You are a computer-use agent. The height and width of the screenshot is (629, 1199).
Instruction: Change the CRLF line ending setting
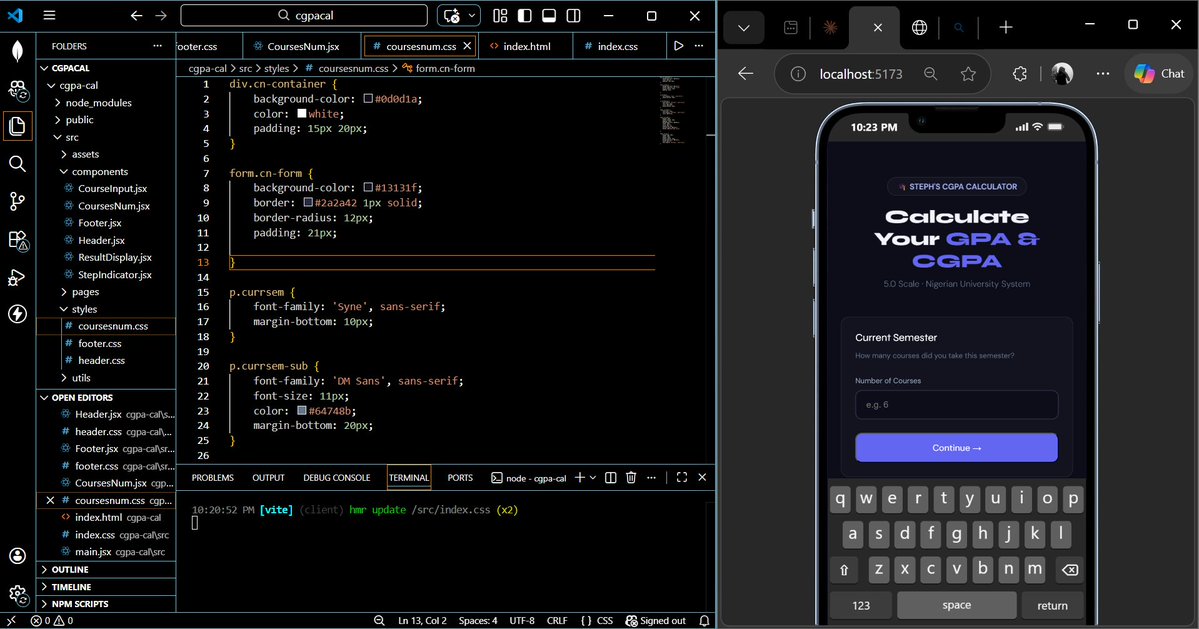click(x=557, y=621)
